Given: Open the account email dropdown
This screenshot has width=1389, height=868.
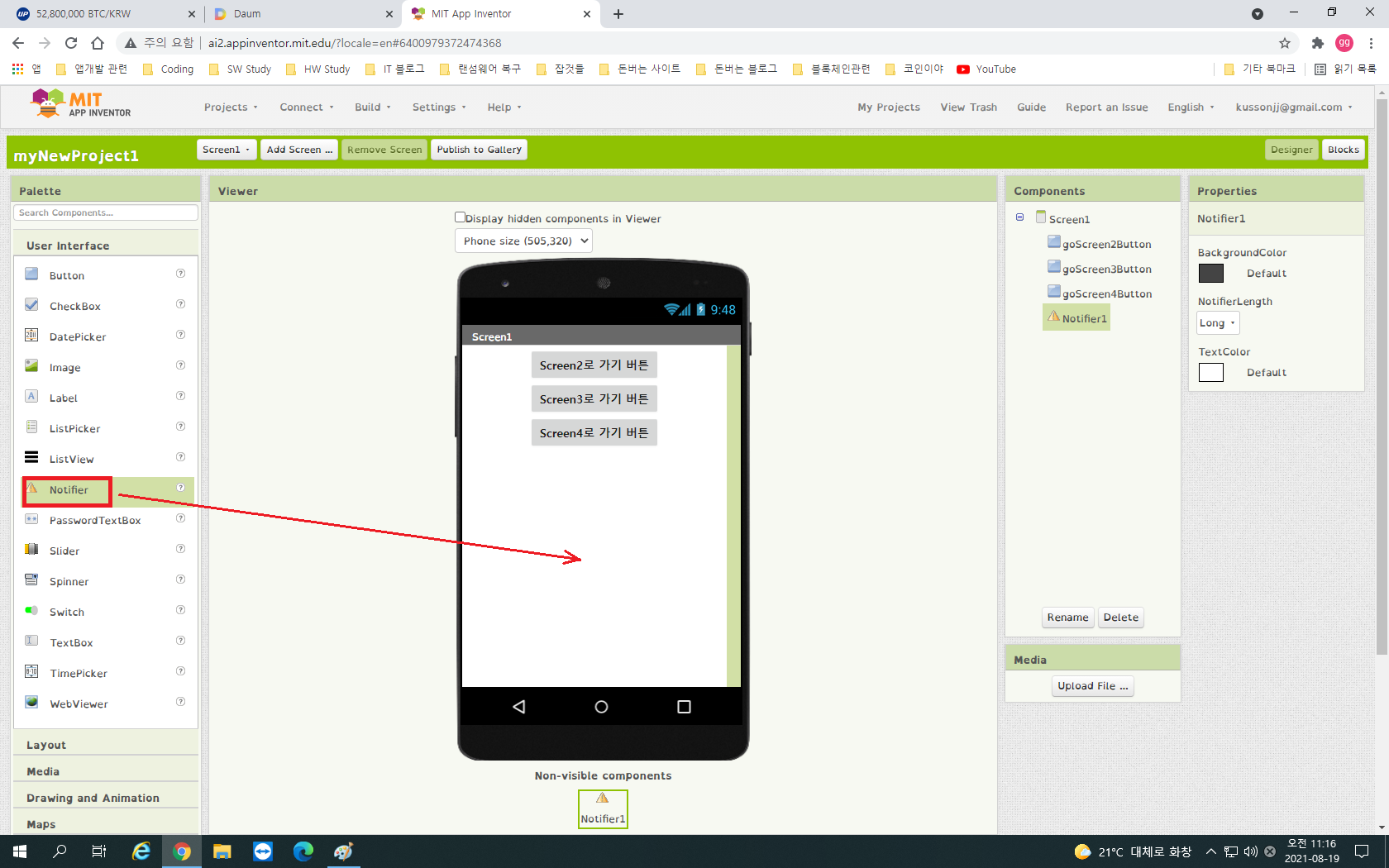Looking at the screenshot, I should click(1294, 107).
